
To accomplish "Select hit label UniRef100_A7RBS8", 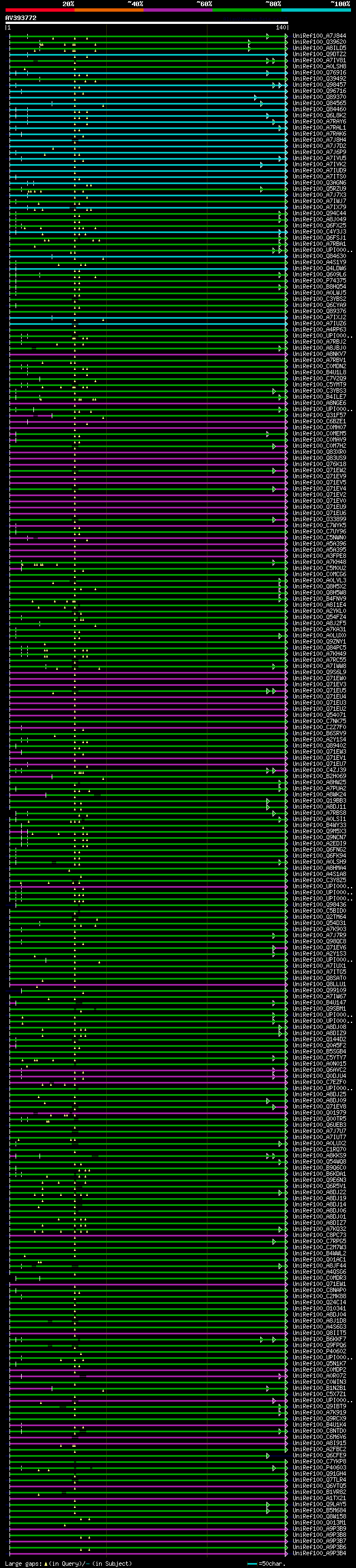I will click(x=319, y=813).
